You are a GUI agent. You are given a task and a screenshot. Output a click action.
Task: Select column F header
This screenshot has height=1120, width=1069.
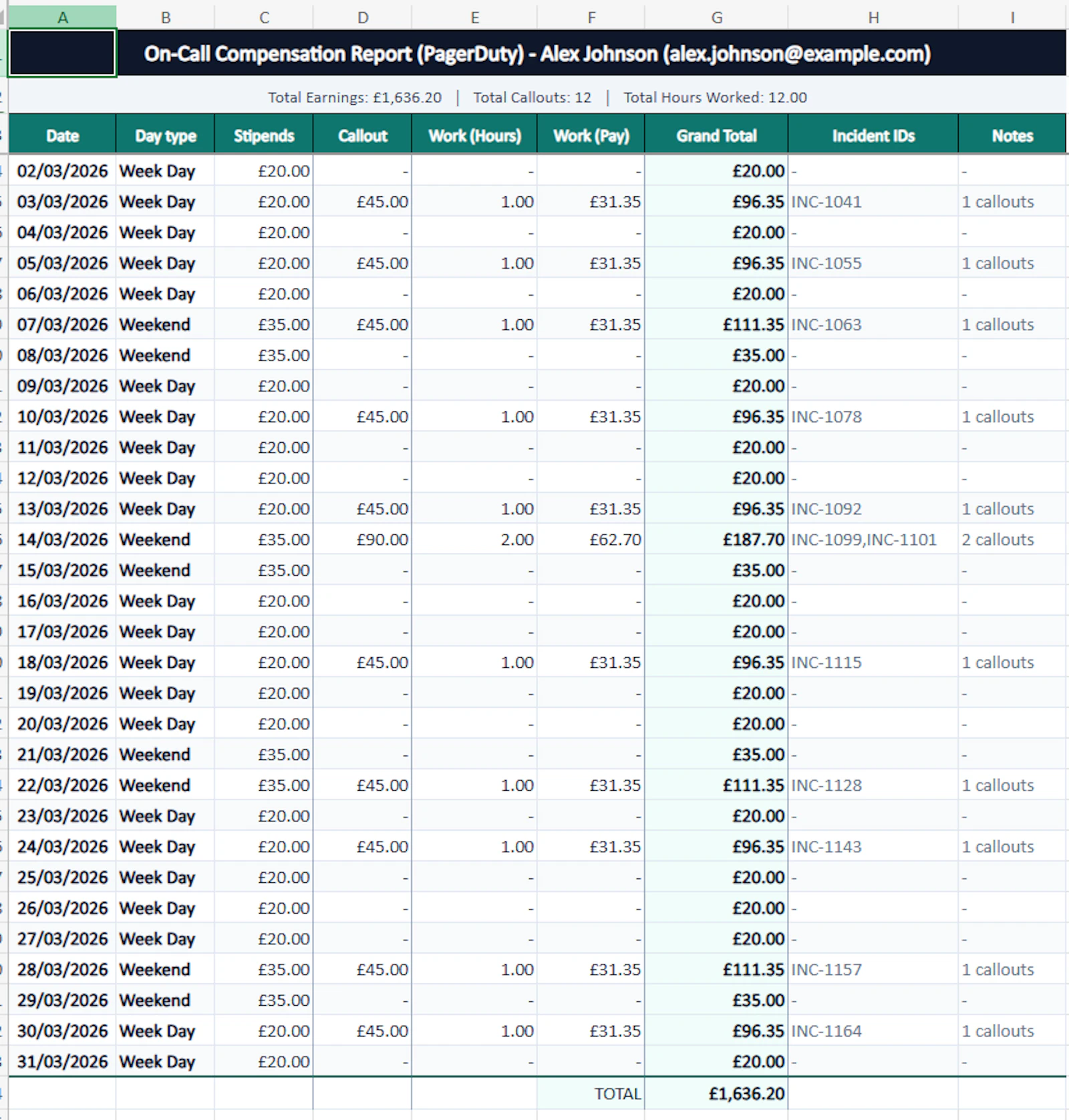(591, 17)
